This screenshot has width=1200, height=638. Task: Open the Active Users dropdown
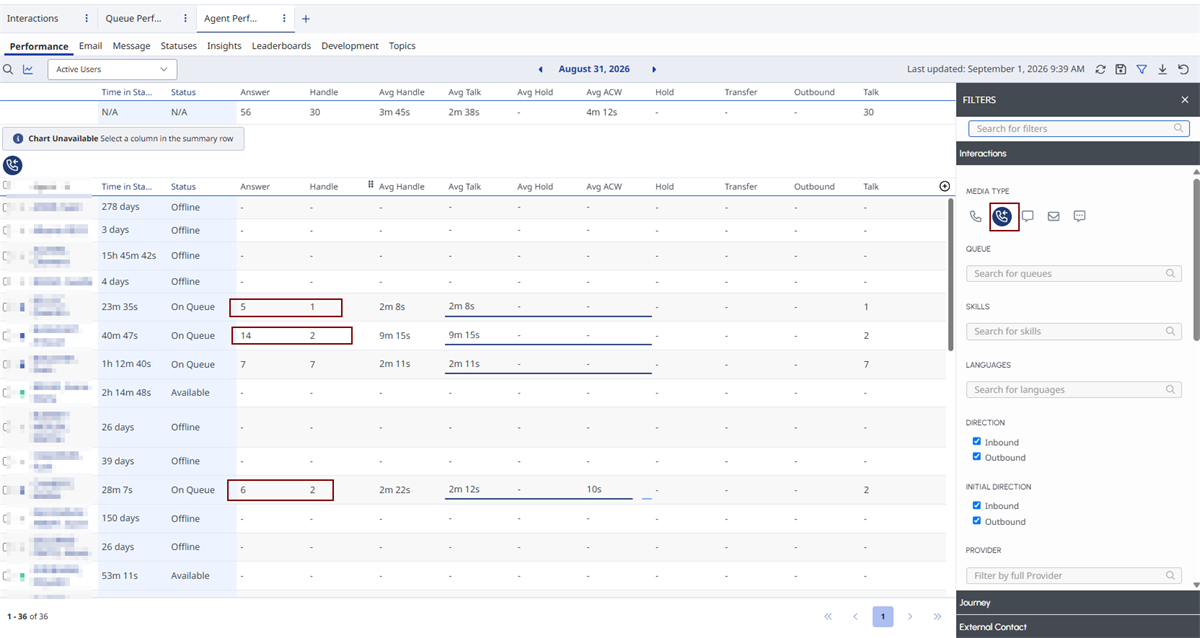[x=112, y=70]
